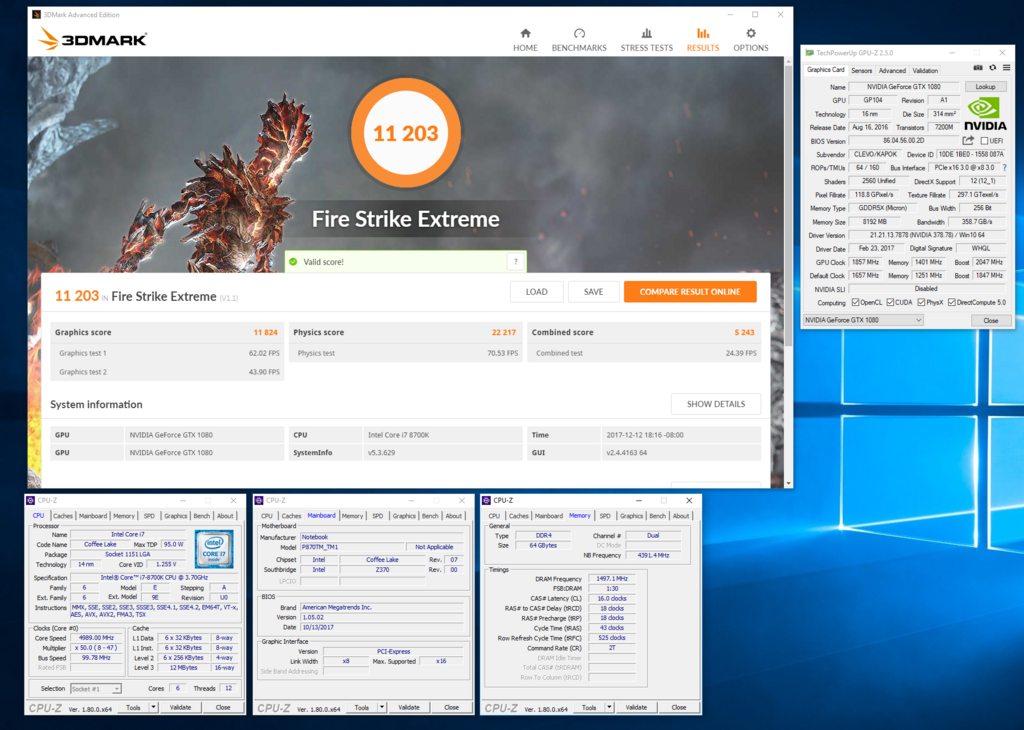This screenshot has width=1024, height=730.
Task: Click Bus Interface question mark in GPU-Z
Action: (x=1004, y=168)
